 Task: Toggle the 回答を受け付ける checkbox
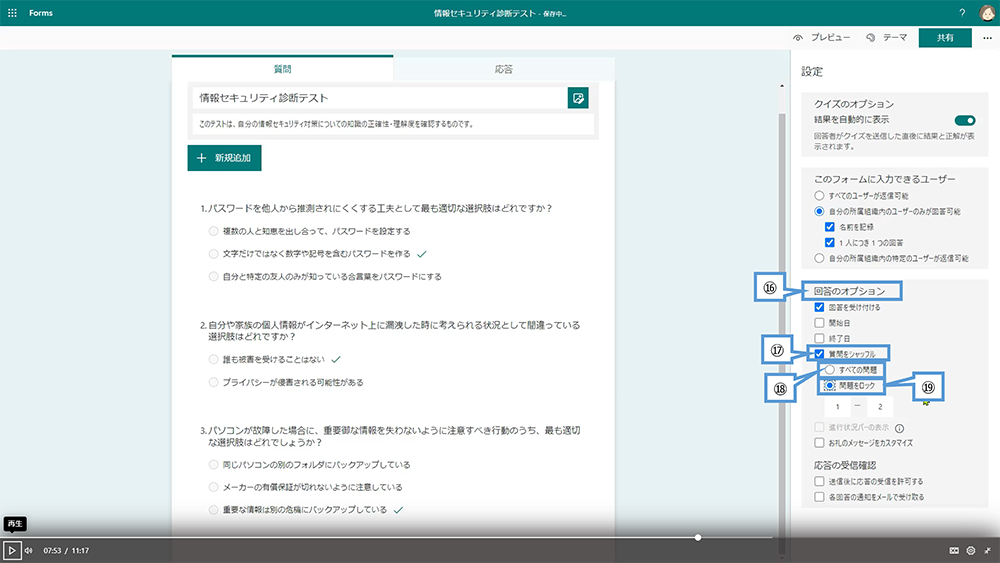point(819,307)
